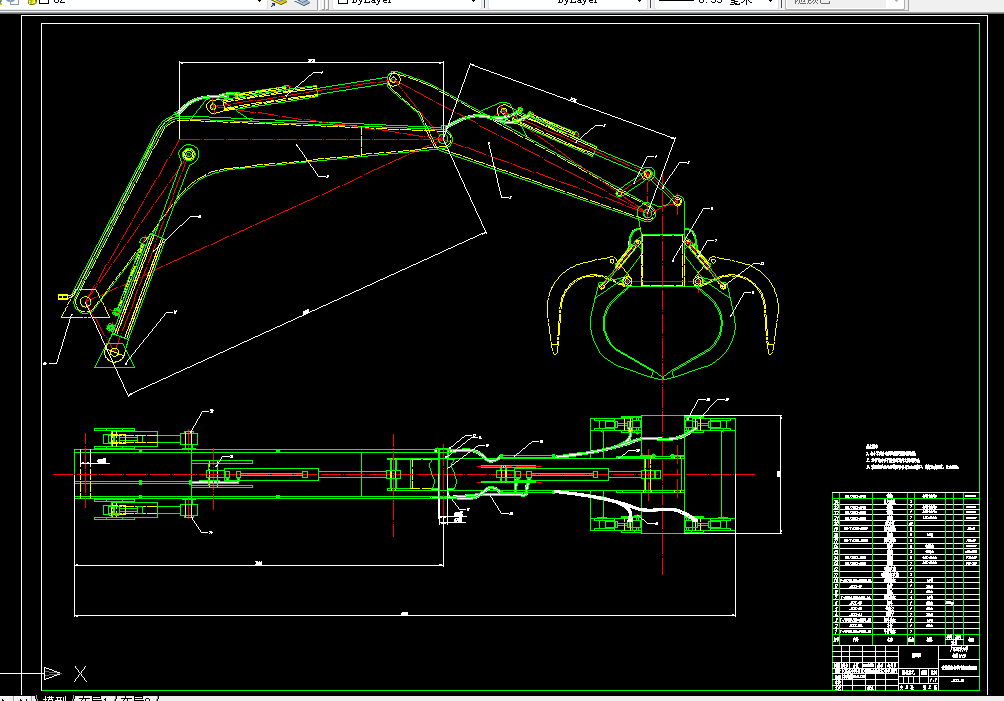The width and height of the screenshot is (1004, 701).
Task: Select the UCS X-axis arrow icon
Action: pyautogui.click(x=52, y=673)
